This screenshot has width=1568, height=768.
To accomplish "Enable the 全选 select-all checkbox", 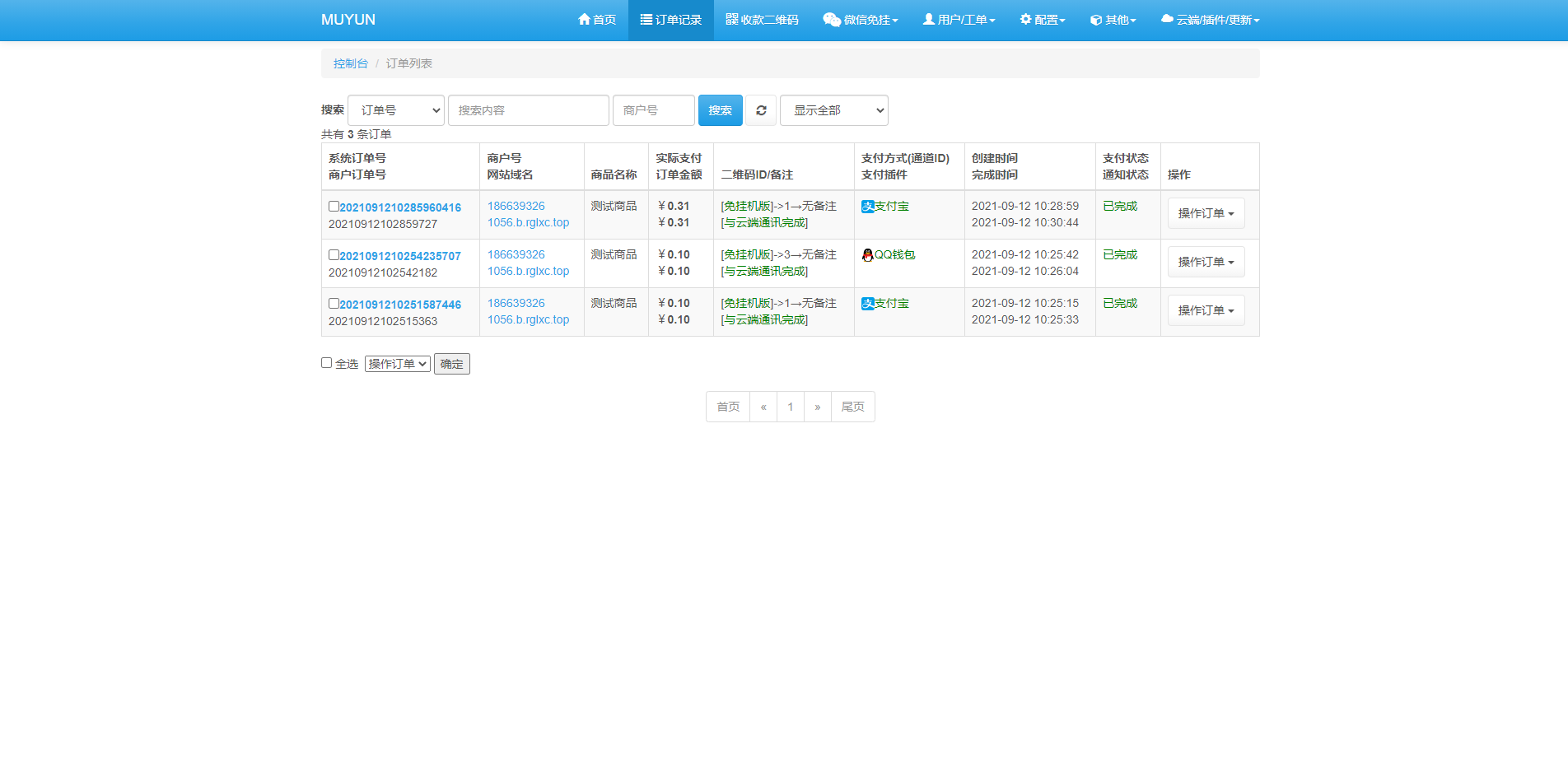I will [326, 363].
